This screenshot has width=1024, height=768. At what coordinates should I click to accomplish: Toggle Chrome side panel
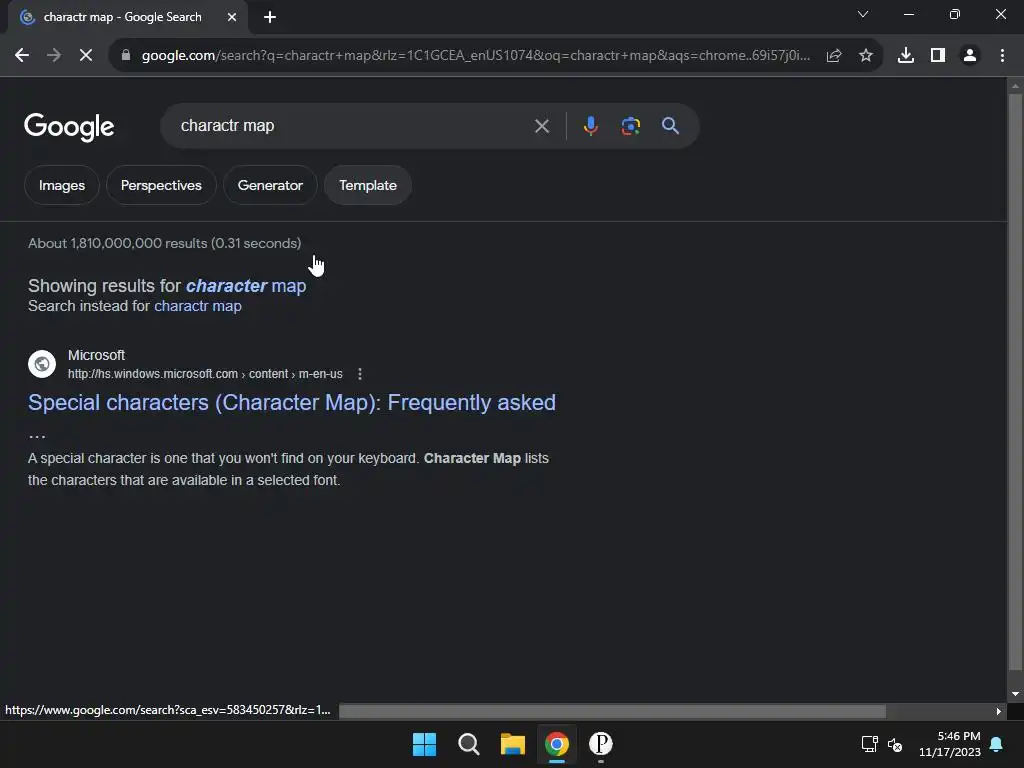click(x=938, y=56)
